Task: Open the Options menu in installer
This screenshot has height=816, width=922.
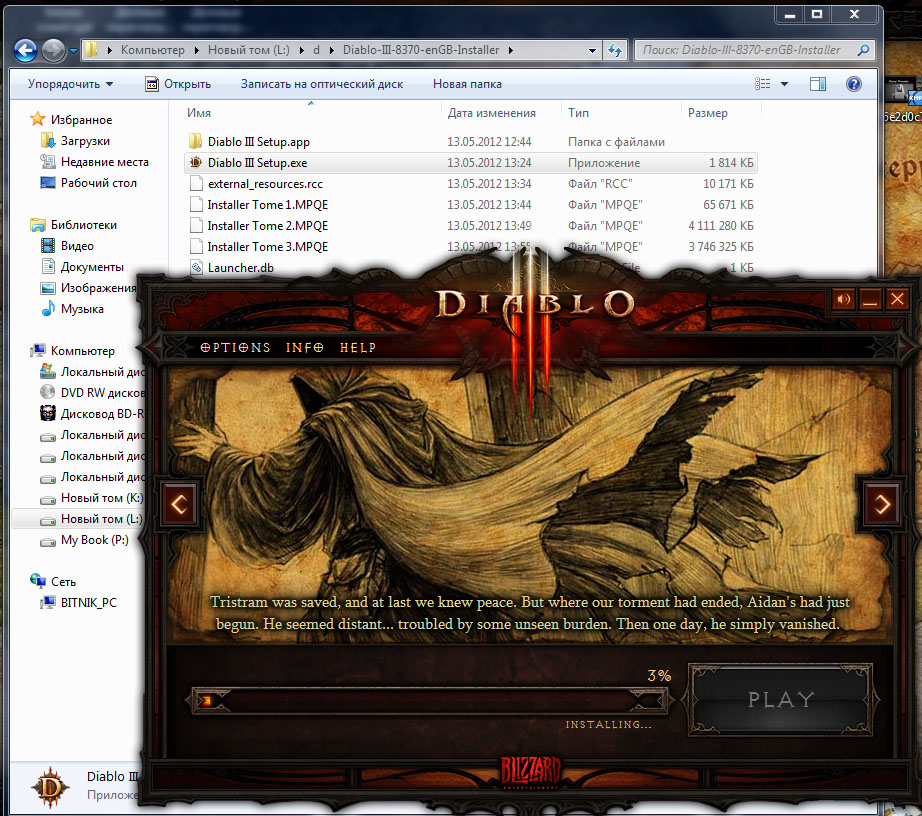Action: pos(235,347)
